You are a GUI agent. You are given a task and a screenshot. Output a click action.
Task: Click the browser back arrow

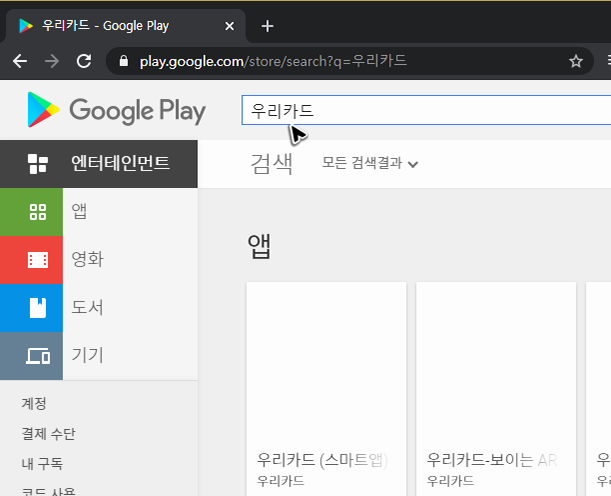click(19, 61)
